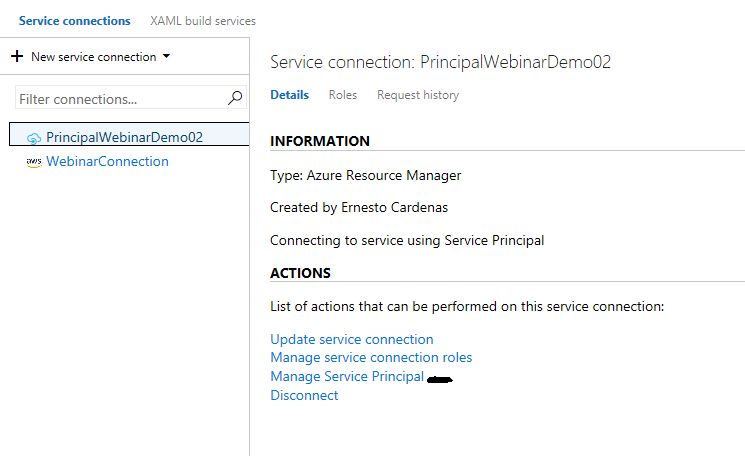Click the Azure cloud icon beside PrincipalWebinarDemo02

(x=34, y=138)
